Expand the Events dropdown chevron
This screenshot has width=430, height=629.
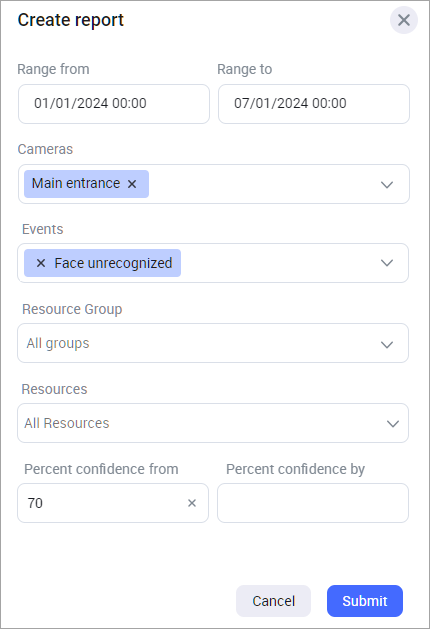(387, 263)
